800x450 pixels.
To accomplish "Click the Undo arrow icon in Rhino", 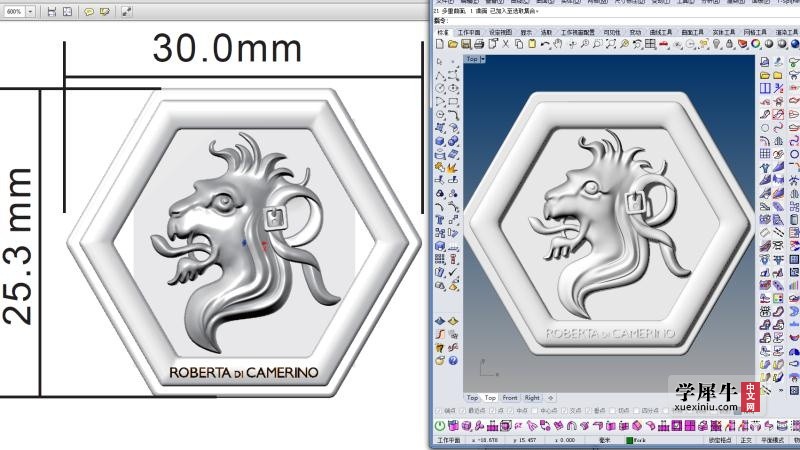I will (x=545, y=44).
